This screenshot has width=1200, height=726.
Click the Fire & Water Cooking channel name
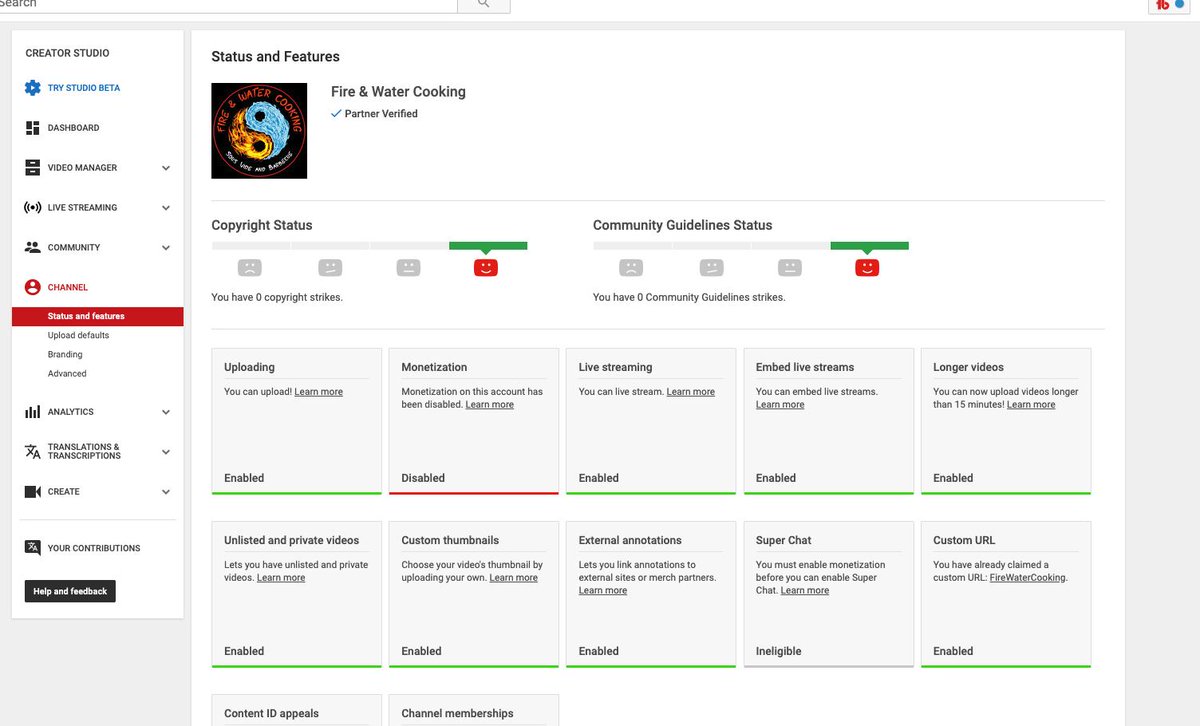398,92
